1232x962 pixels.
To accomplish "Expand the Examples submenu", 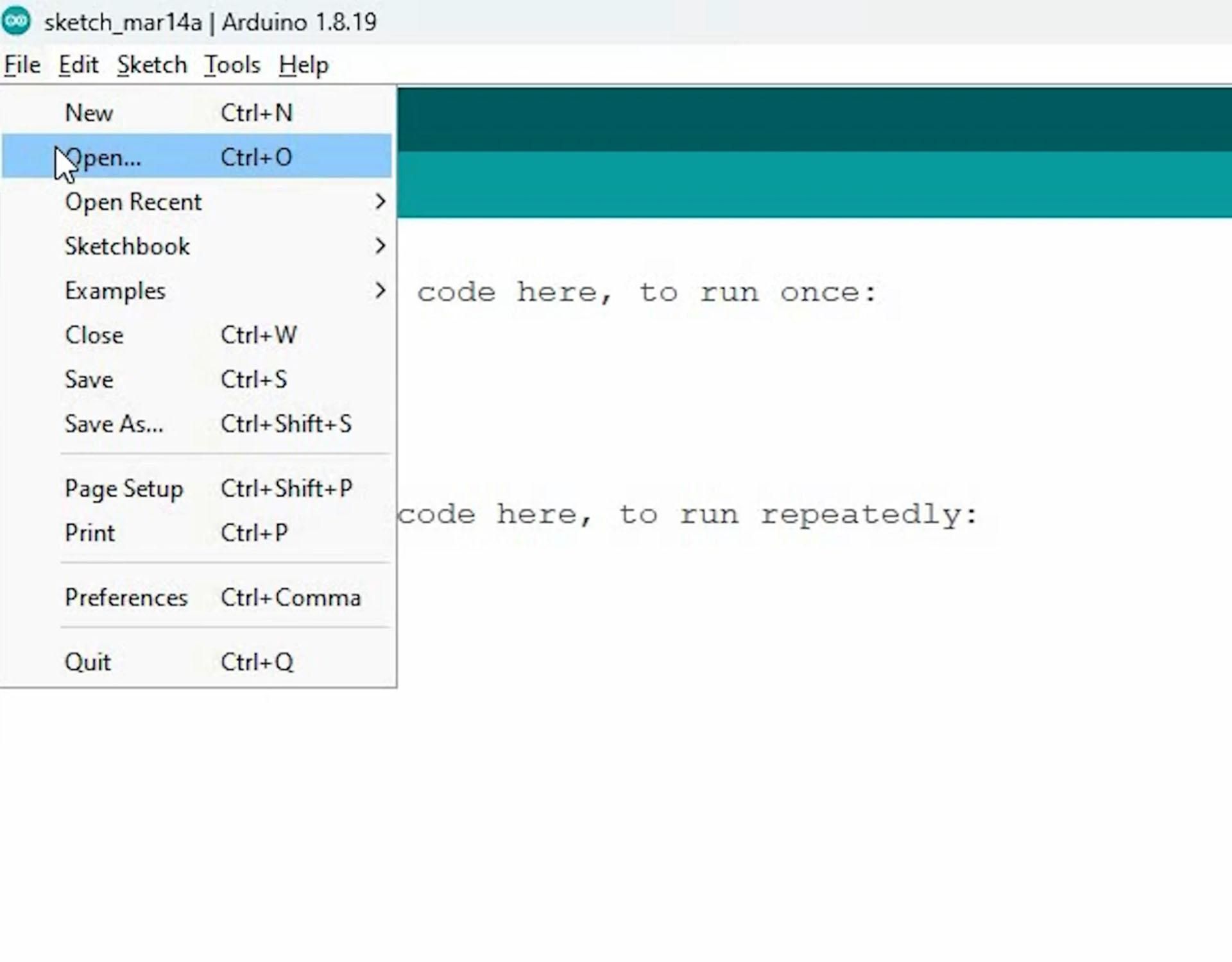I will tap(196, 291).
